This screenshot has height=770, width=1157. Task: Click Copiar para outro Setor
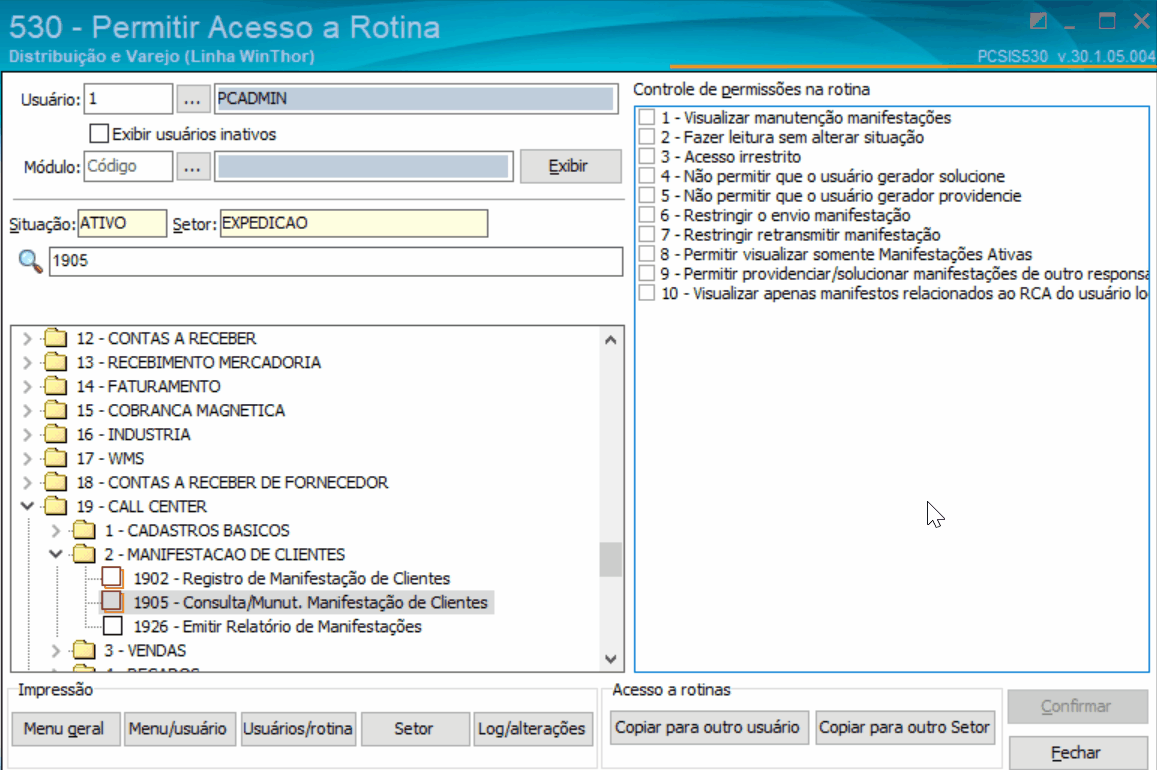(905, 727)
